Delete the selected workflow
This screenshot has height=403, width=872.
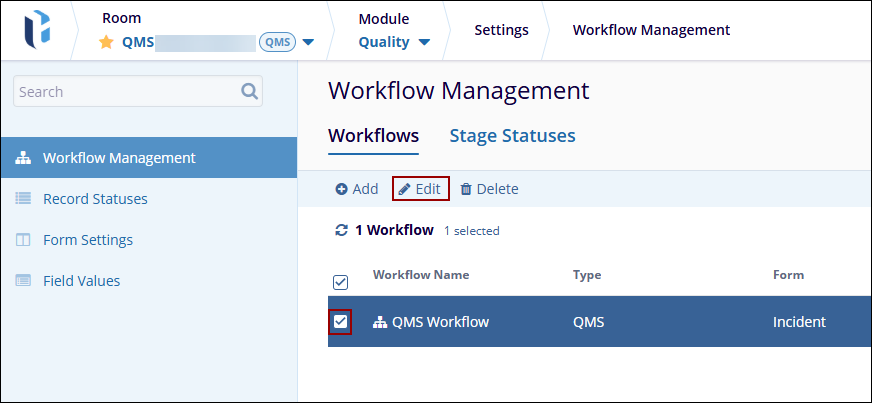click(489, 189)
